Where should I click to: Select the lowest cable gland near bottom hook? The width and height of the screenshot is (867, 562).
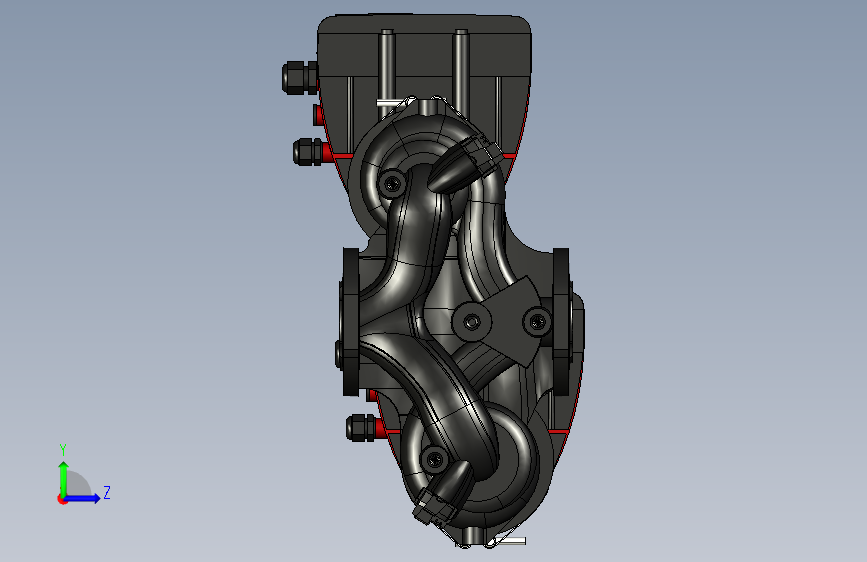365,428
